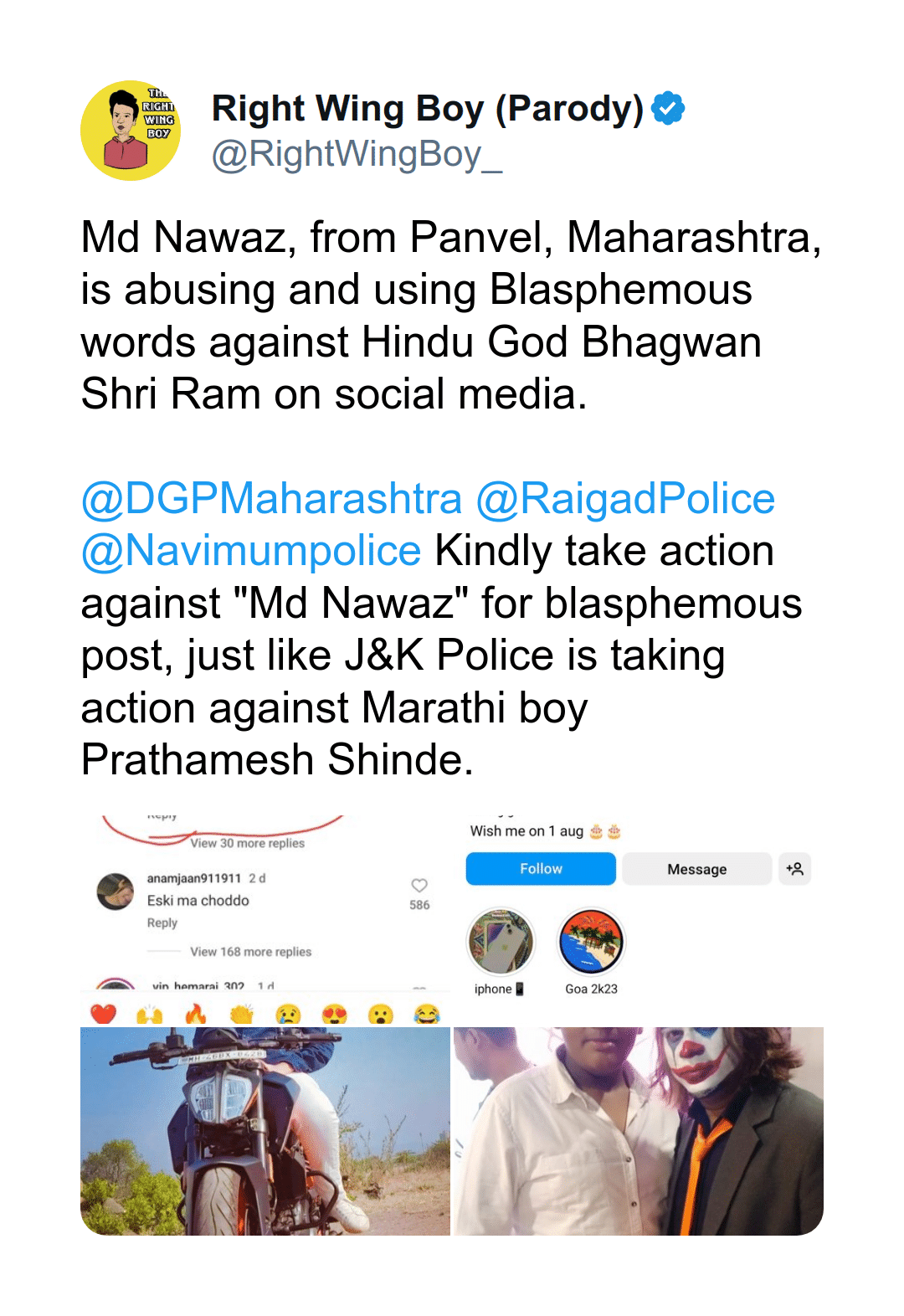Viewport: 904px width, 1316px height.
Task: Open the Right Wing Boy profile avatar
Action: point(131,131)
